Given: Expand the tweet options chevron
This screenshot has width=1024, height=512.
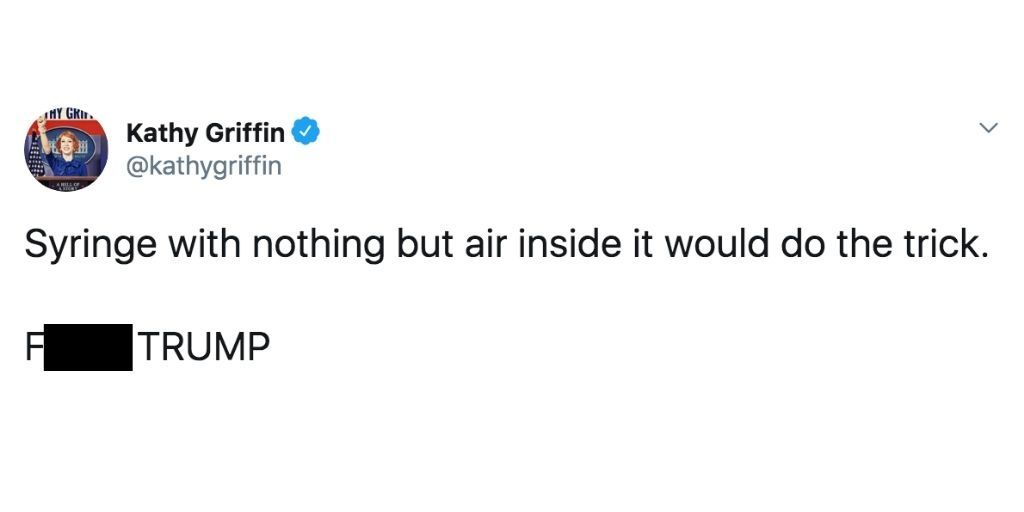Looking at the screenshot, I should [x=988, y=128].
